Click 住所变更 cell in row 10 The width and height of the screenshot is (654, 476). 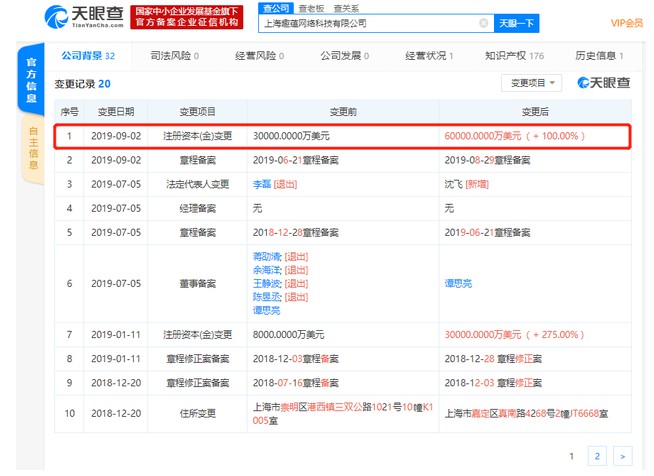click(197, 413)
